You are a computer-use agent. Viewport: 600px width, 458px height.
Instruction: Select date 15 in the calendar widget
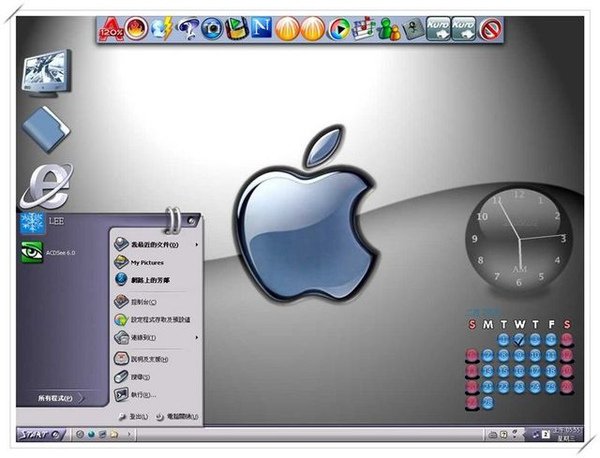[504, 371]
